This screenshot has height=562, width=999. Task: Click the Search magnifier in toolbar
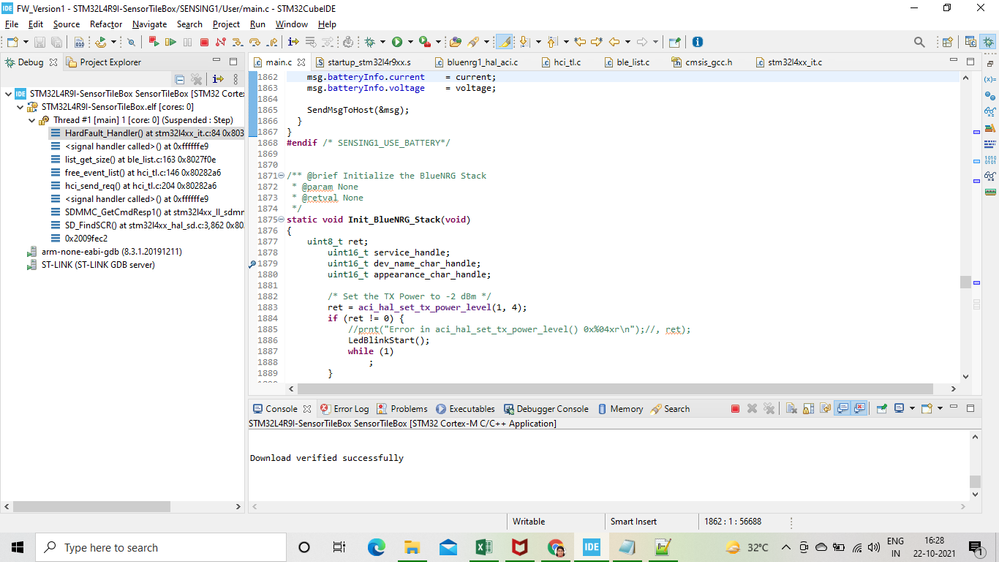919,42
